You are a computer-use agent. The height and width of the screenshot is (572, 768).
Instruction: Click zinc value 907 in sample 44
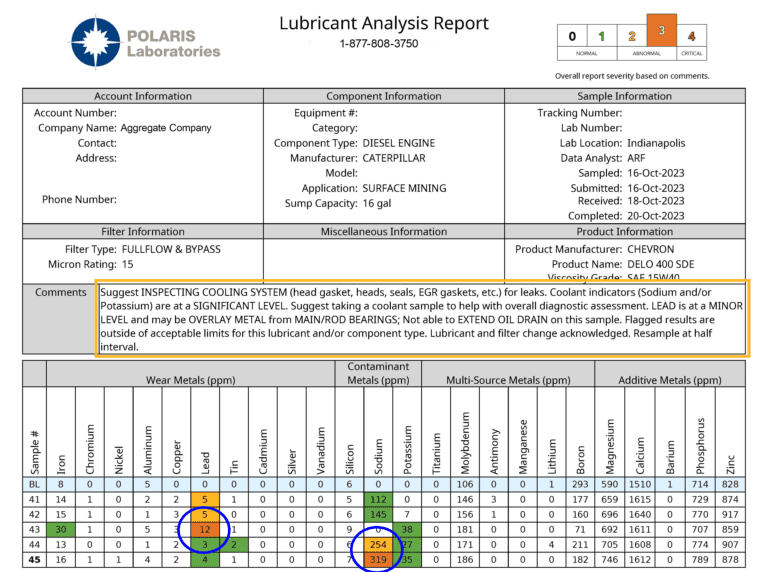tap(730, 545)
